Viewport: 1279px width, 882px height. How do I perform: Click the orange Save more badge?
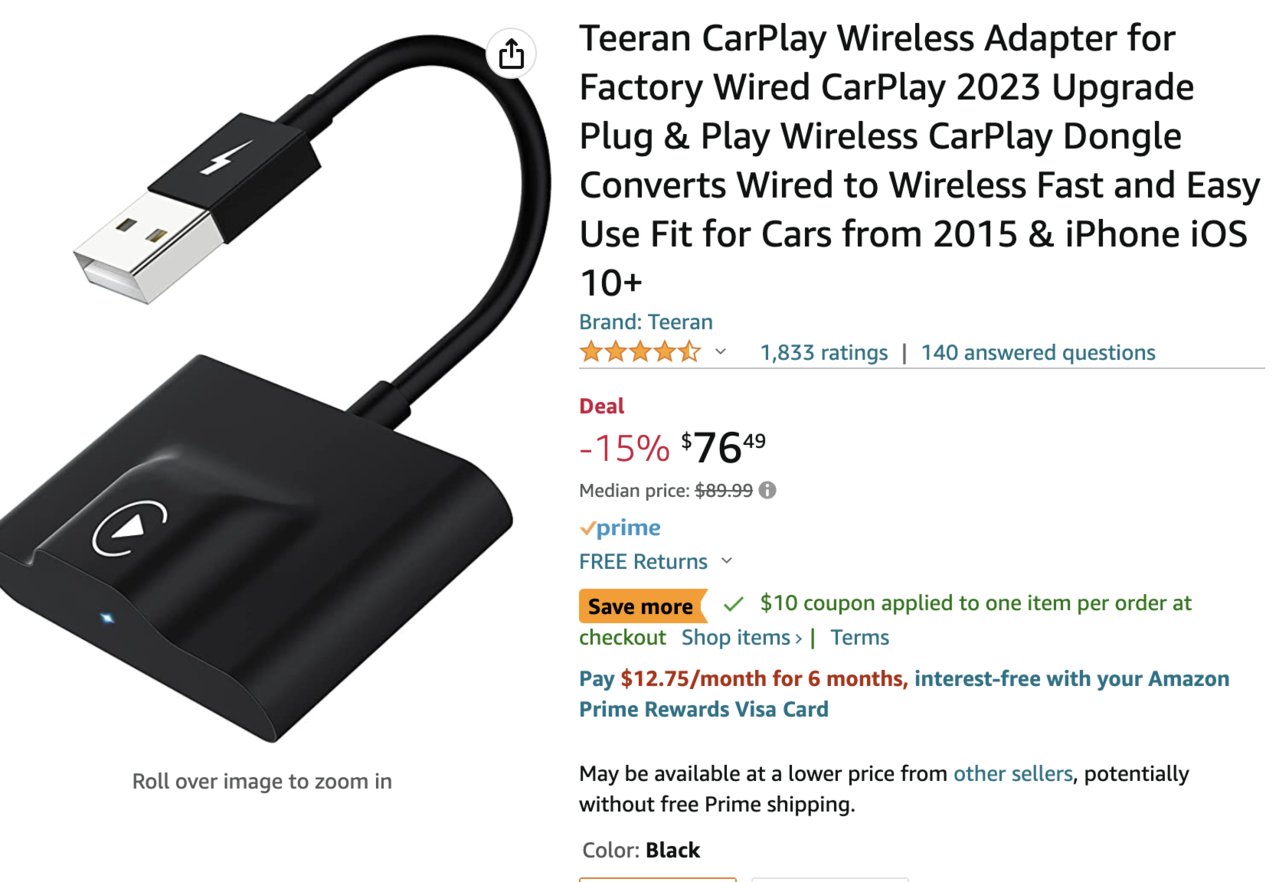641,606
